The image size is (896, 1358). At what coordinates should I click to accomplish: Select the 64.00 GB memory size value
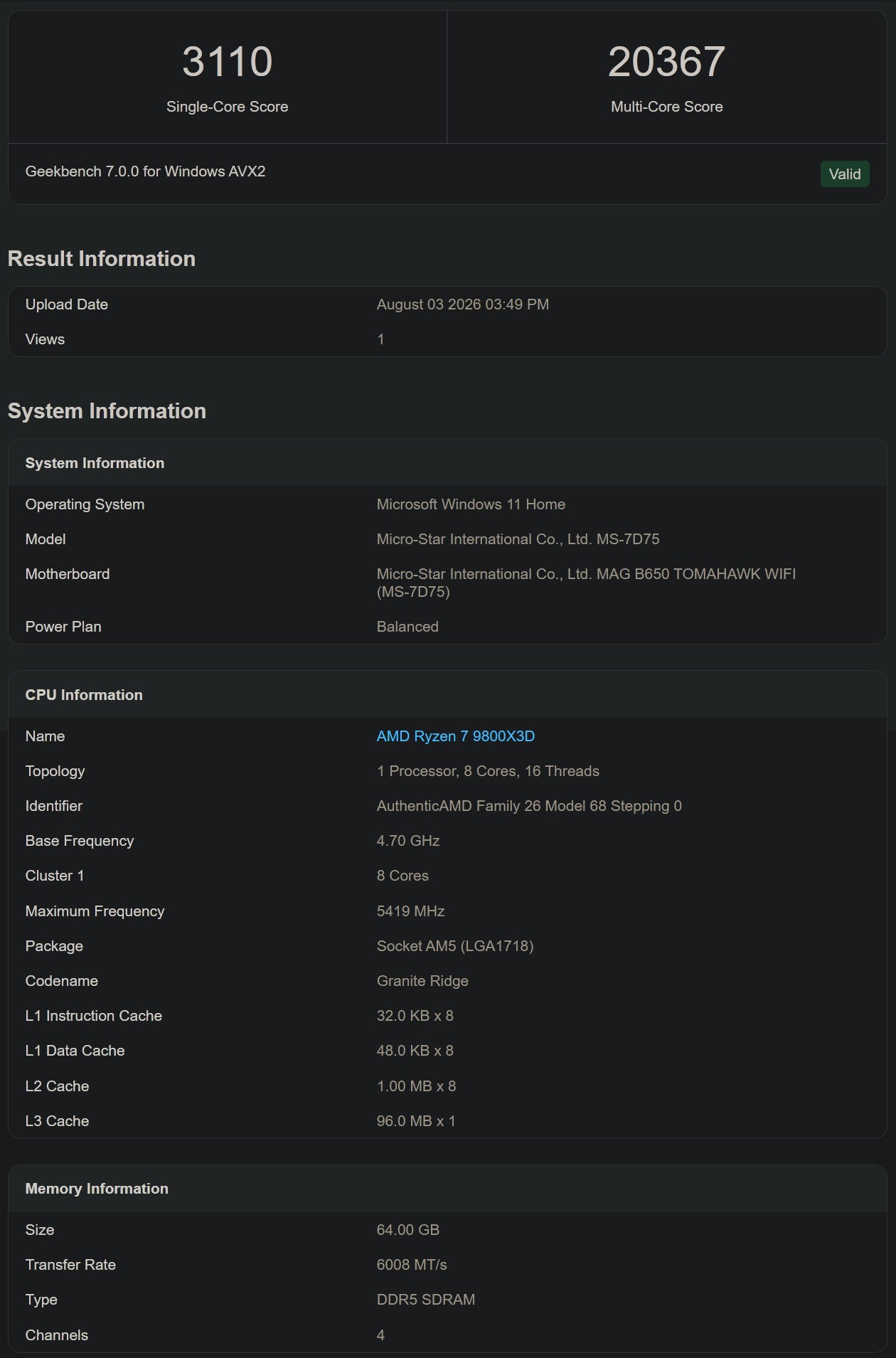(407, 1230)
